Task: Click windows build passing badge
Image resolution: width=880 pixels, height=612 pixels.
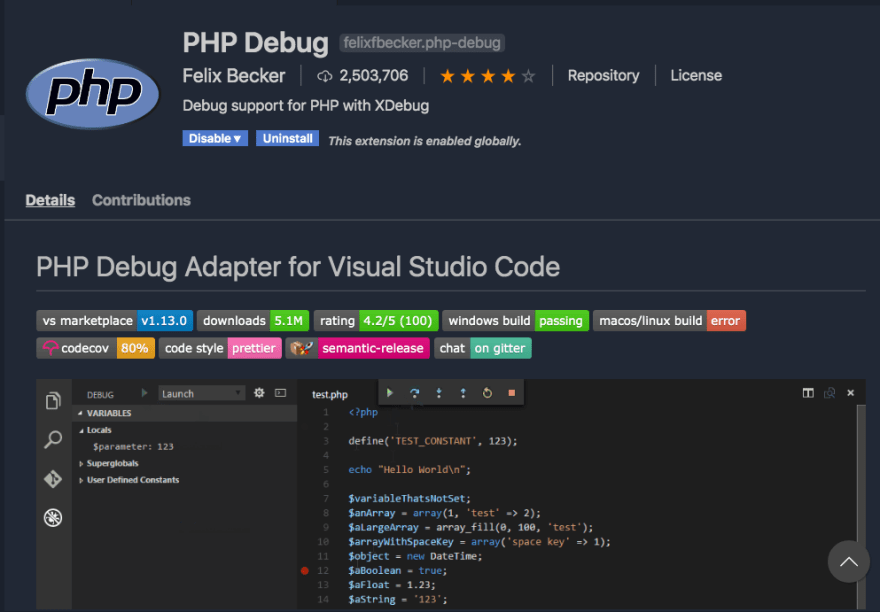Action: click(x=516, y=321)
